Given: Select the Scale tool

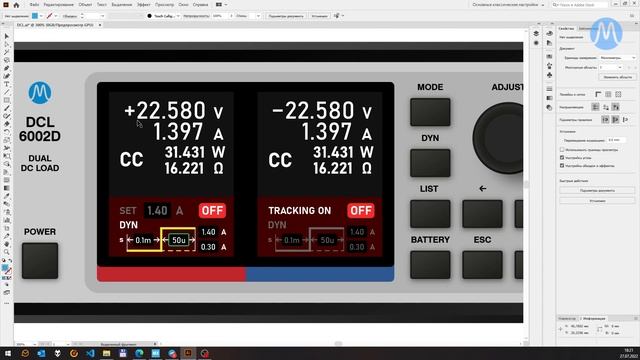Looking at the screenshot, I should click(7, 140).
